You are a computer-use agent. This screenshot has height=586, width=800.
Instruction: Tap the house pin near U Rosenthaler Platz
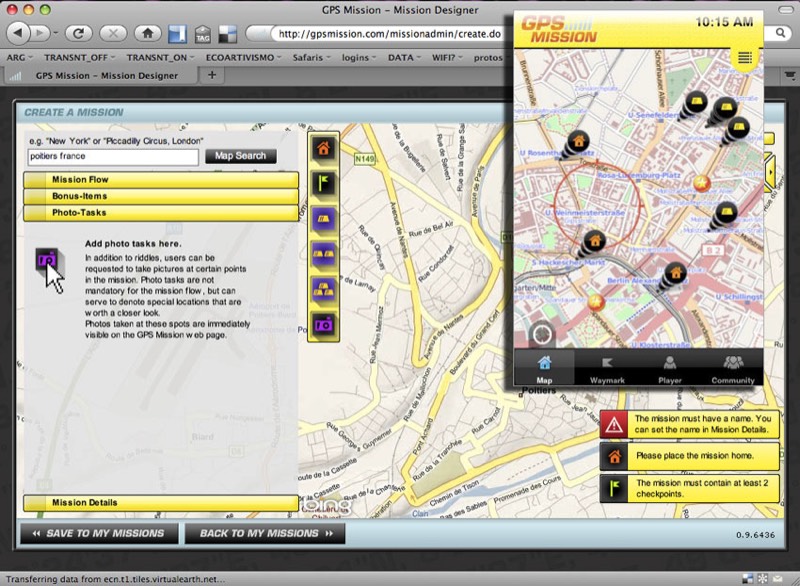tap(578, 140)
